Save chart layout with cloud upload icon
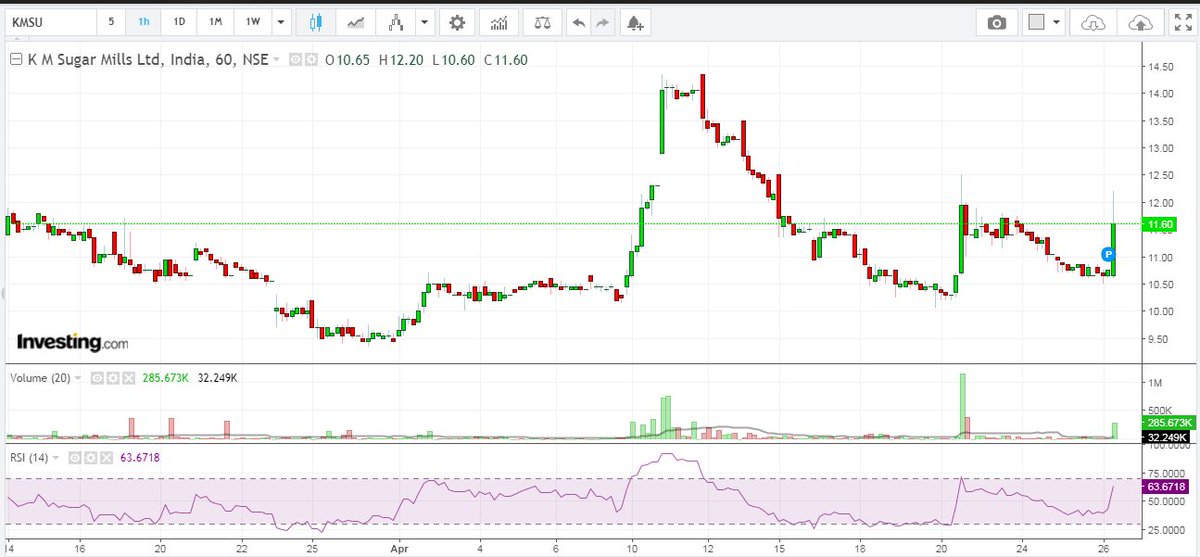Viewport: 1200px width, 557px height. (x=1140, y=21)
